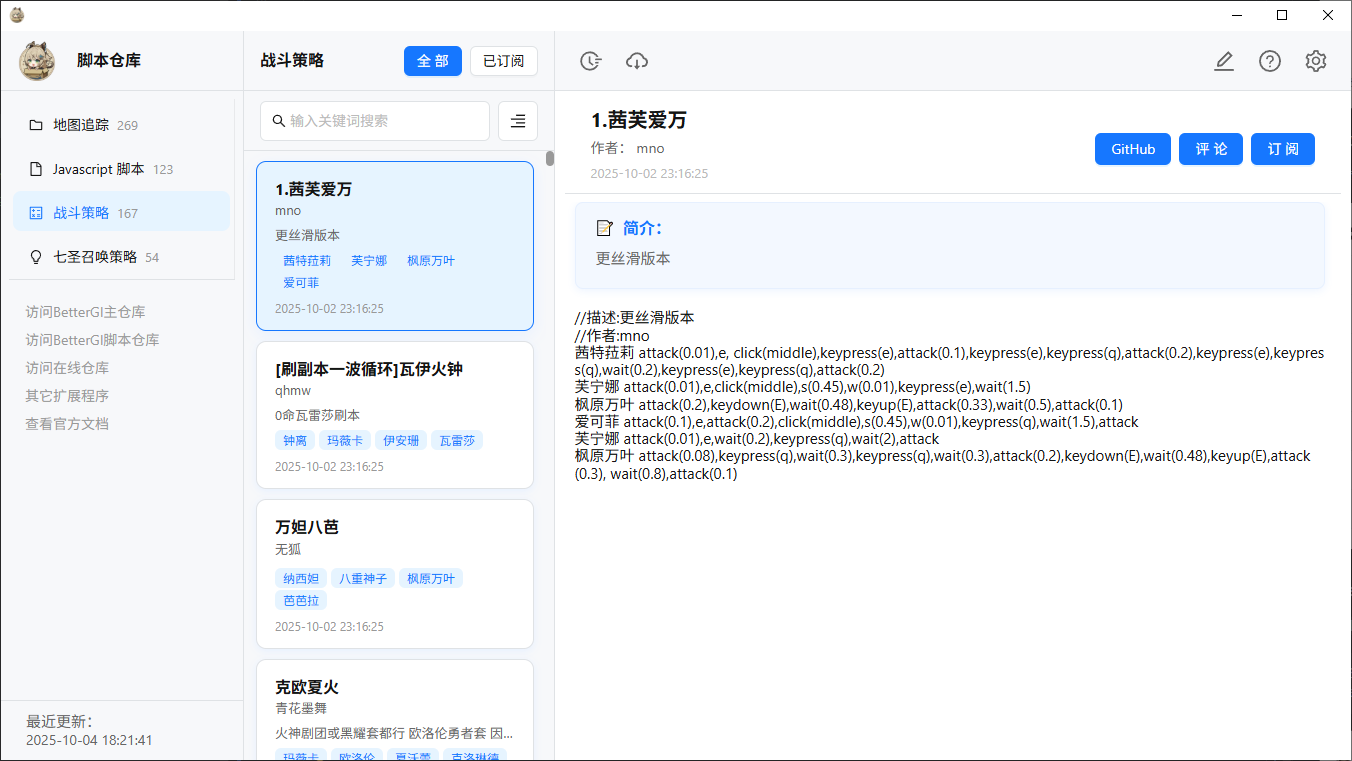Switch to the 已订阅 filter
The width and height of the screenshot is (1352, 761).
(x=503, y=61)
